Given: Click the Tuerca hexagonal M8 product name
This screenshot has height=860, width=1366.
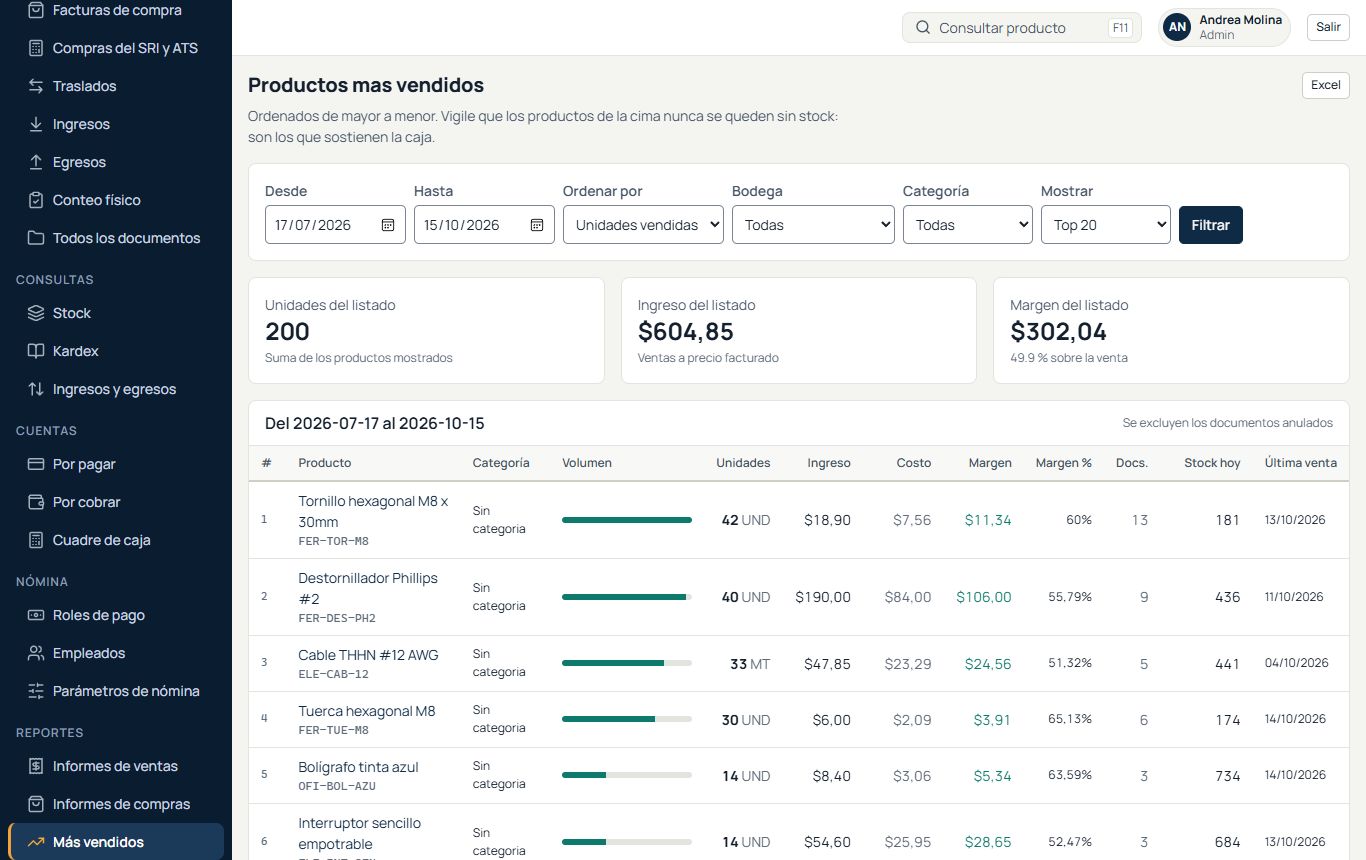Looking at the screenshot, I should pos(367,711).
